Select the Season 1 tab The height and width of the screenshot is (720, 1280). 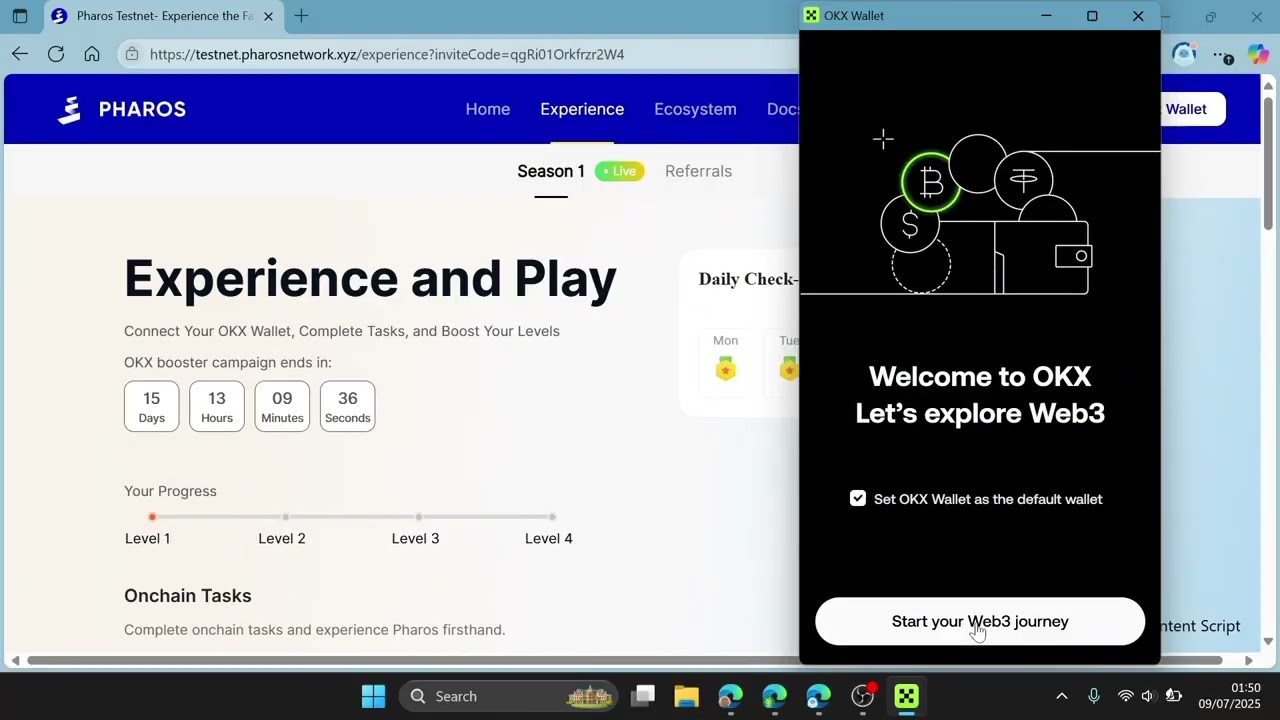(x=551, y=171)
